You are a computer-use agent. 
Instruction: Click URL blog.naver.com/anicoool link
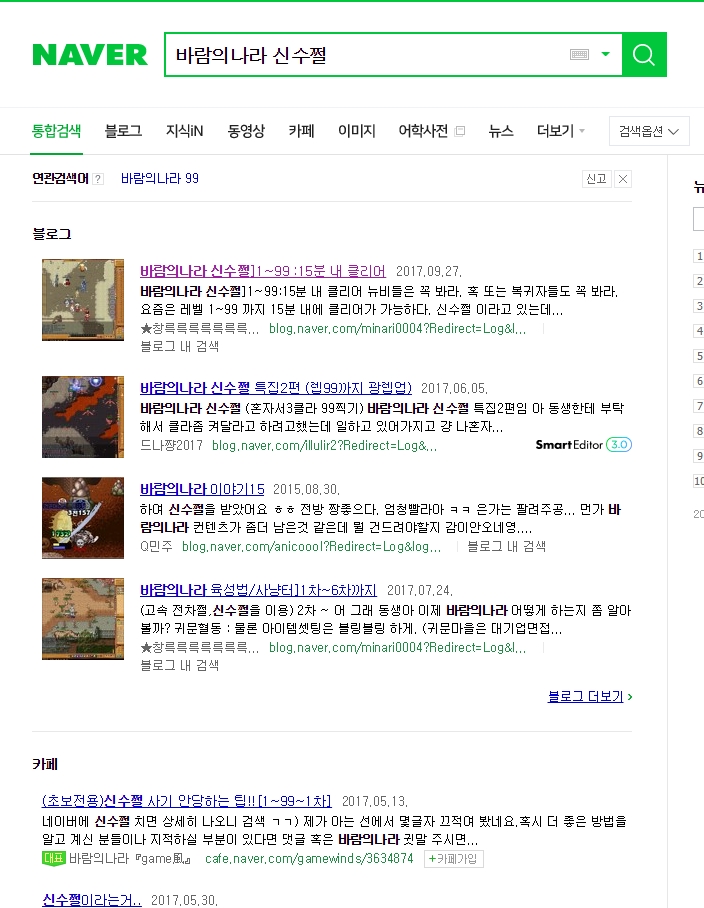pos(311,547)
